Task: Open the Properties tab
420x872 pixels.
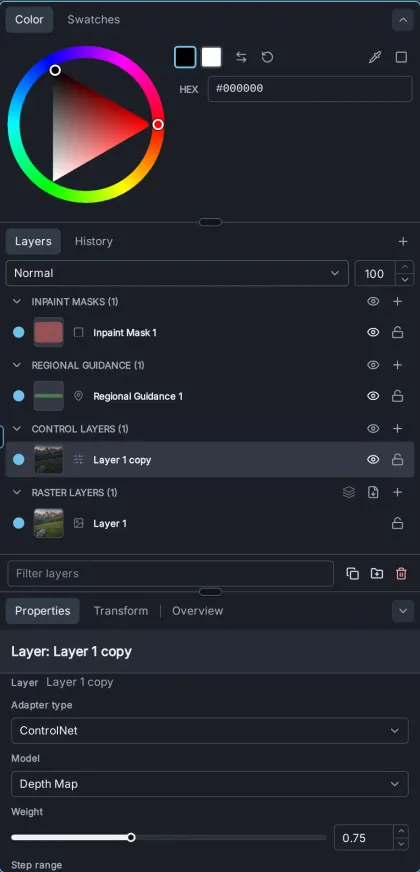Action: (43, 611)
